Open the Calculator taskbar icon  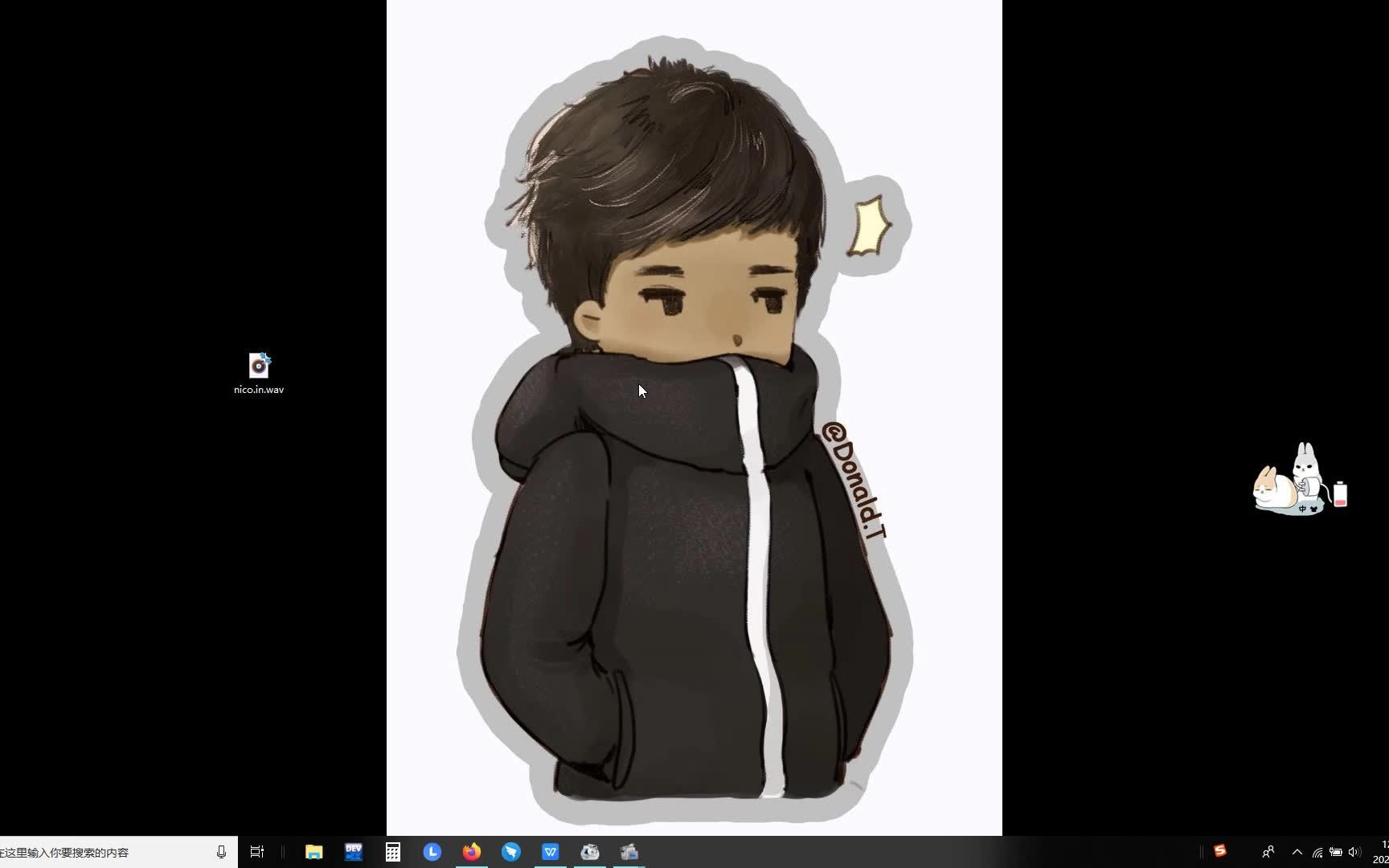(392, 851)
